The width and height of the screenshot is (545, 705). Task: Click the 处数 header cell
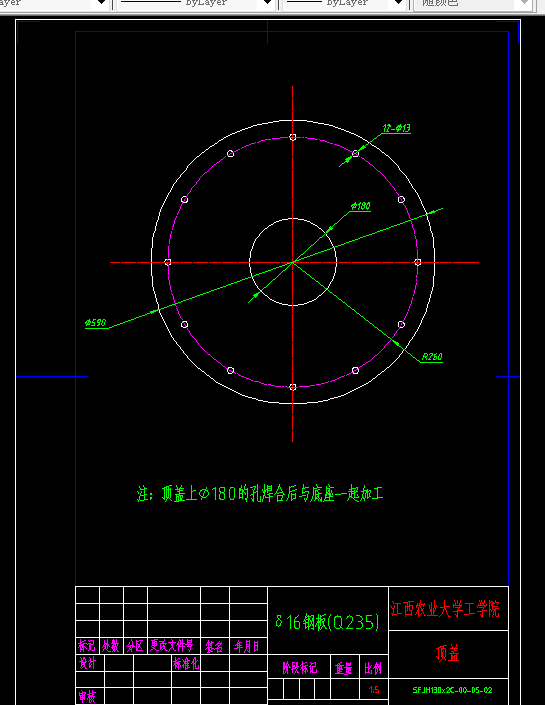pyautogui.click(x=111, y=646)
